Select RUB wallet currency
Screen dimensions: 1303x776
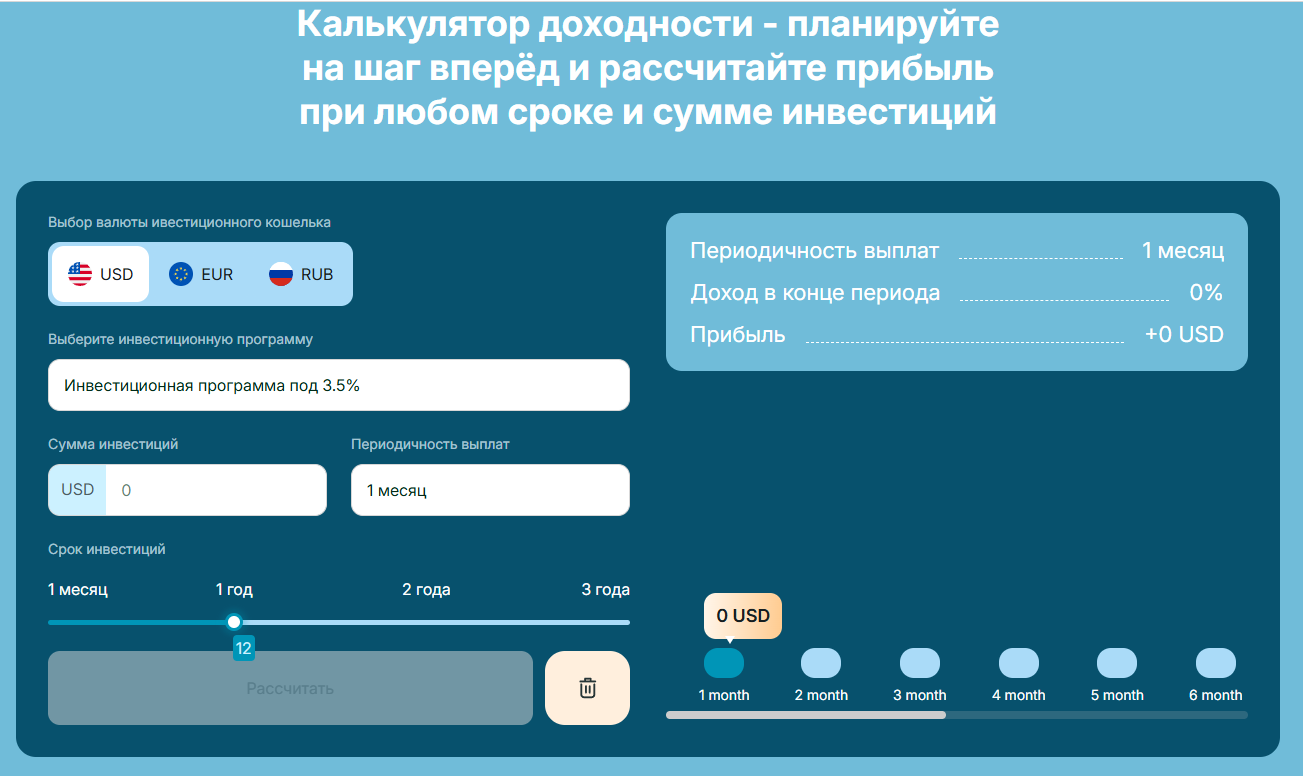click(301, 274)
